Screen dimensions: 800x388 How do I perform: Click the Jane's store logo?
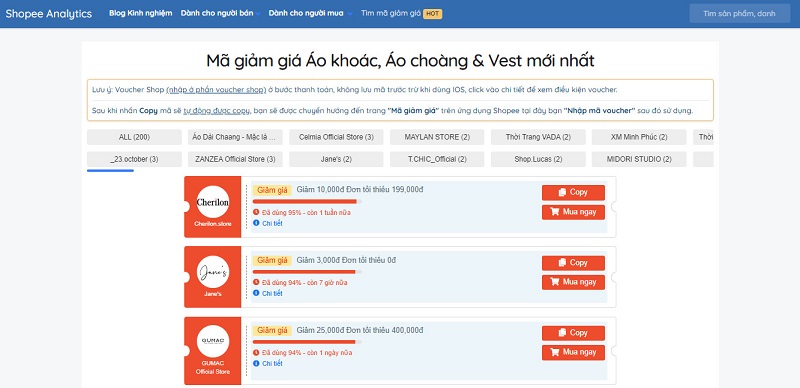213,272
